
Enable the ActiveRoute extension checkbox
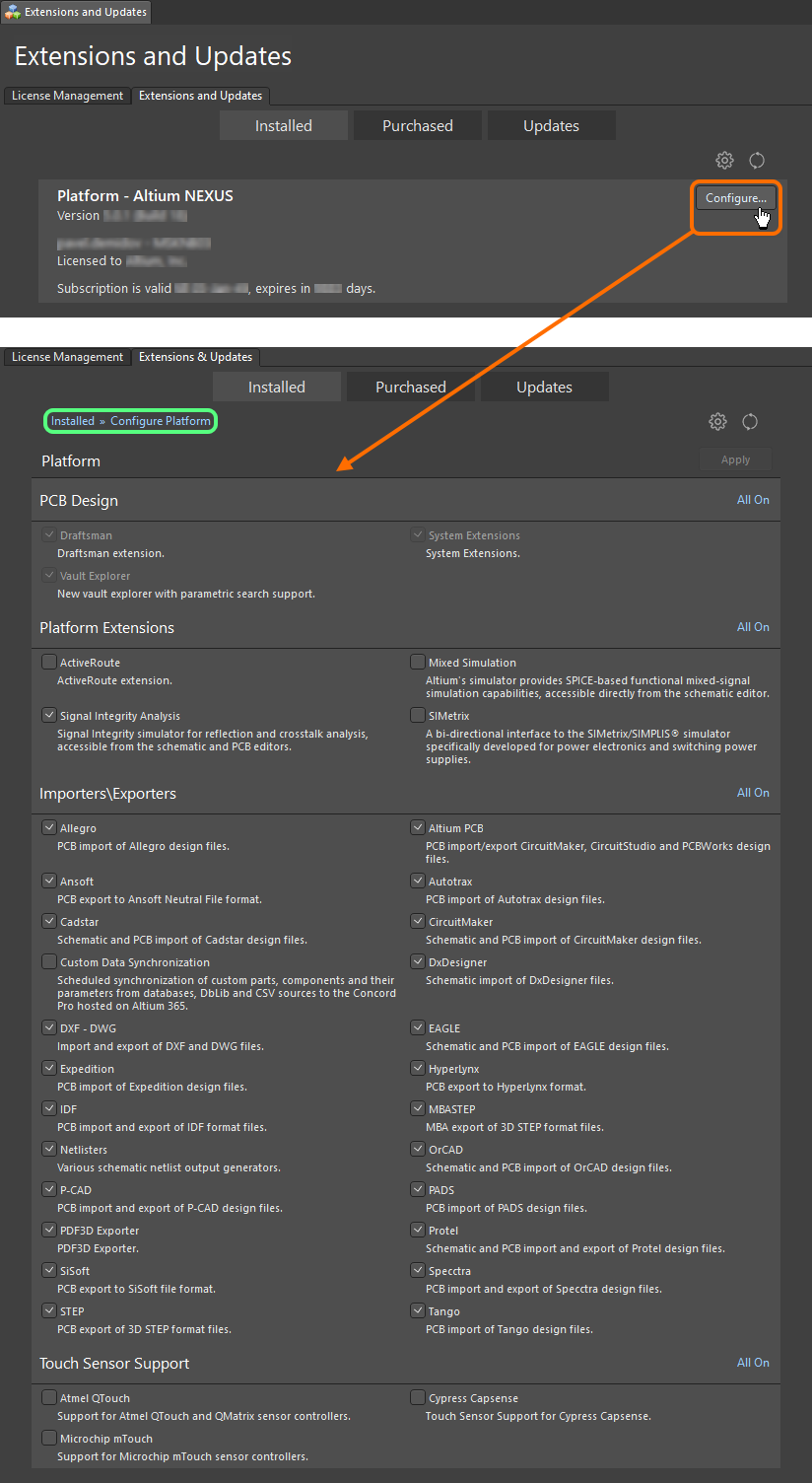[x=49, y=663]
